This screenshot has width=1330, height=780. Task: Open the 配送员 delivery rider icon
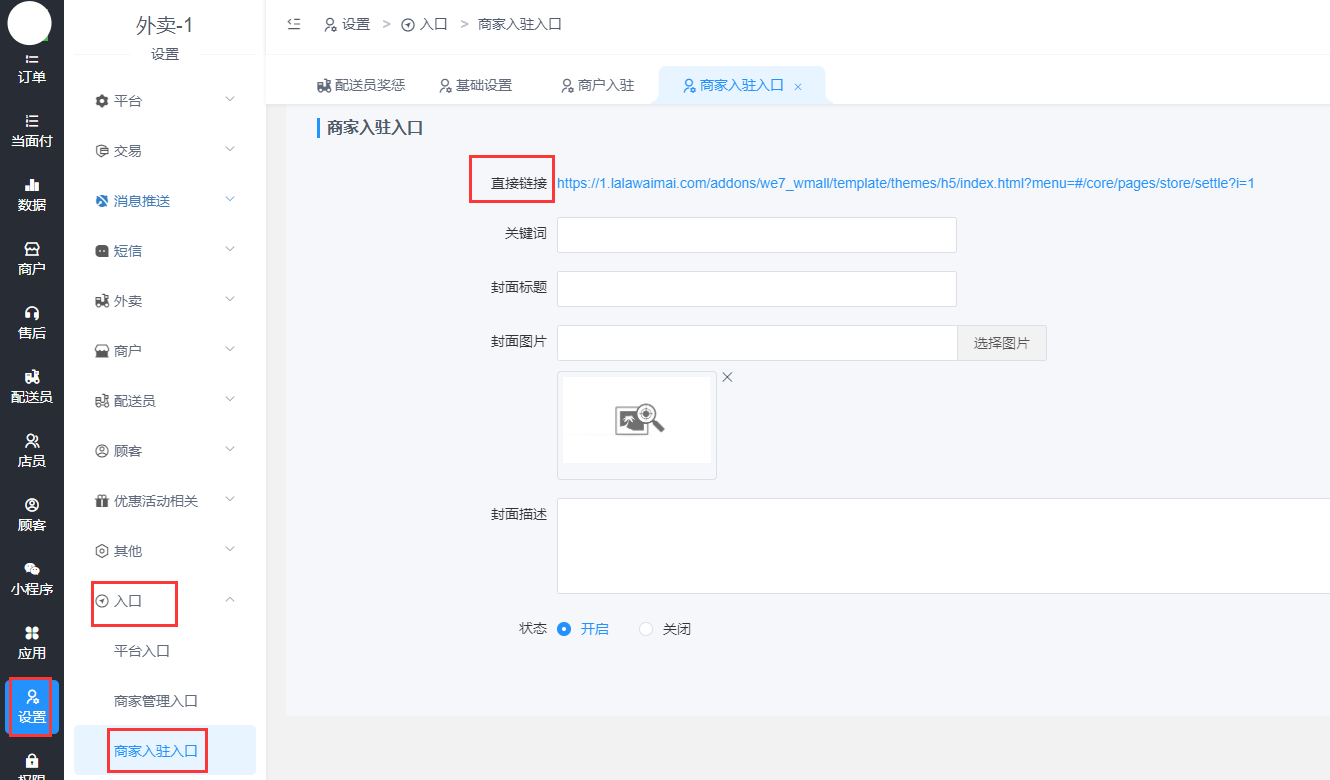coord(32,376)
